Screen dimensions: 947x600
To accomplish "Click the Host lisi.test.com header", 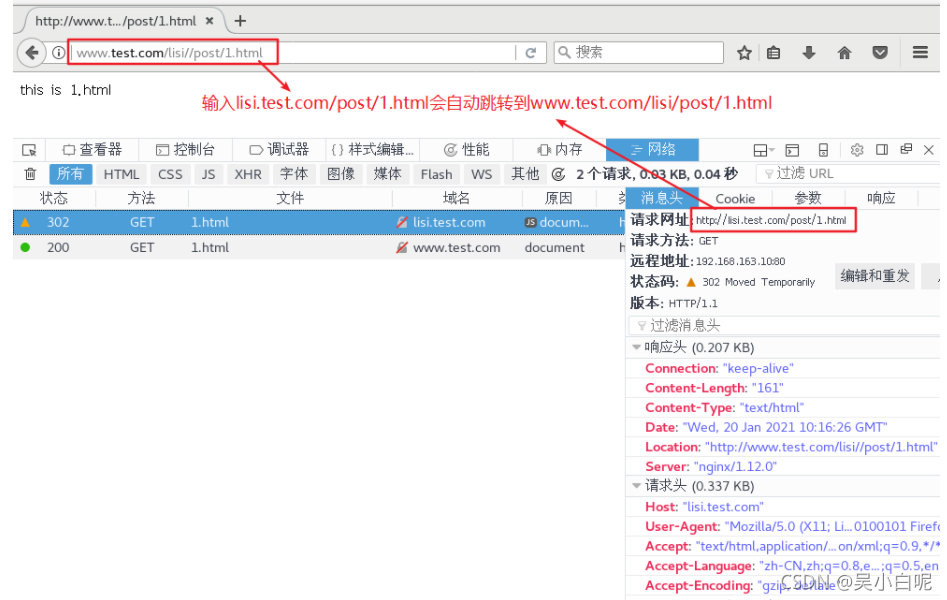I will (x=704, y=507).
